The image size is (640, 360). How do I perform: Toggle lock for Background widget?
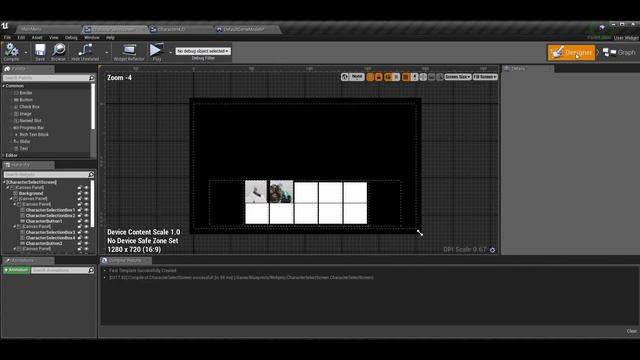[80, 193]
